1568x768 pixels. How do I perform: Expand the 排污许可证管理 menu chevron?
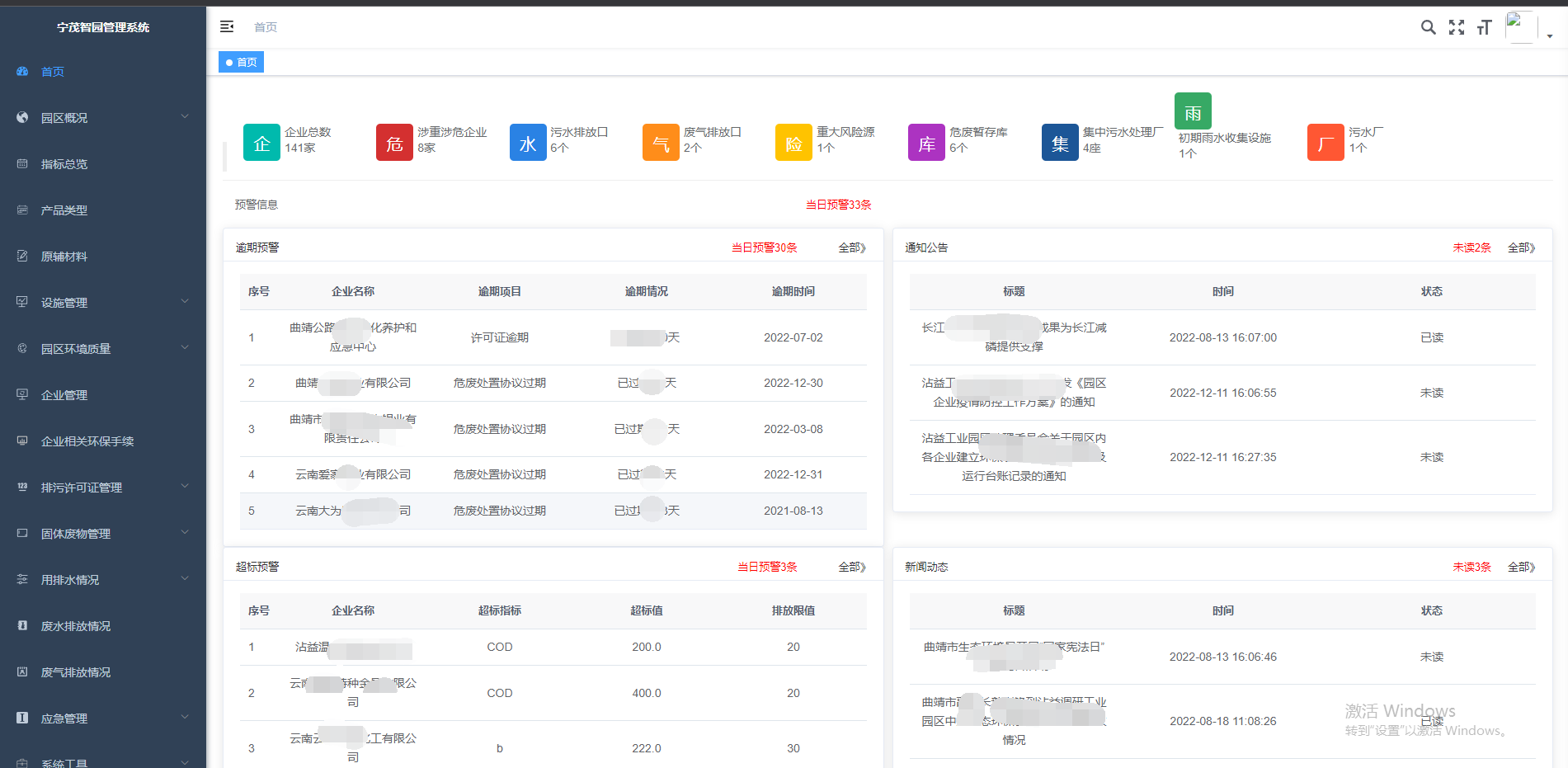point(185,487)
